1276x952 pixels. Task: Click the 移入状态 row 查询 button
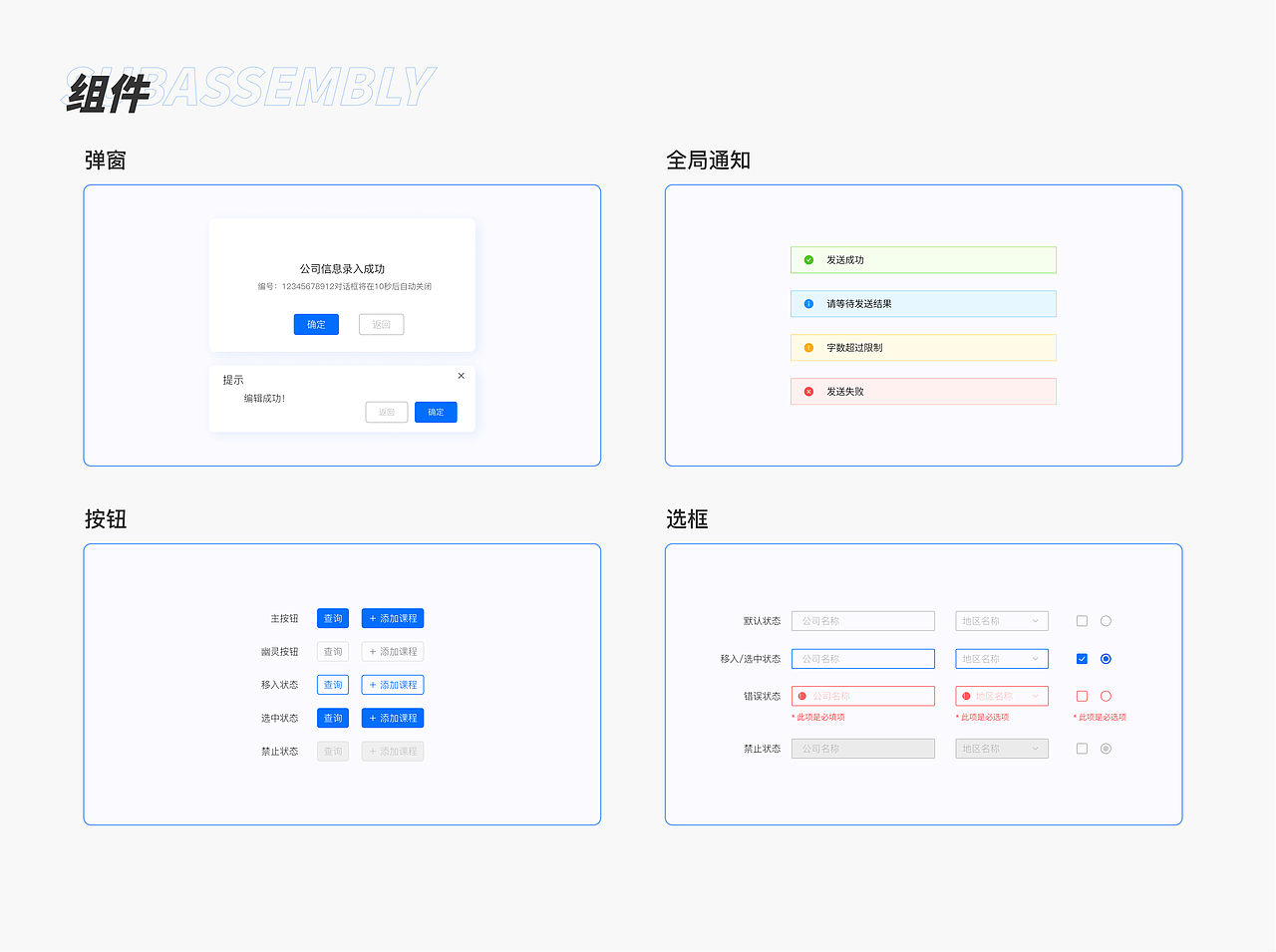333,685
